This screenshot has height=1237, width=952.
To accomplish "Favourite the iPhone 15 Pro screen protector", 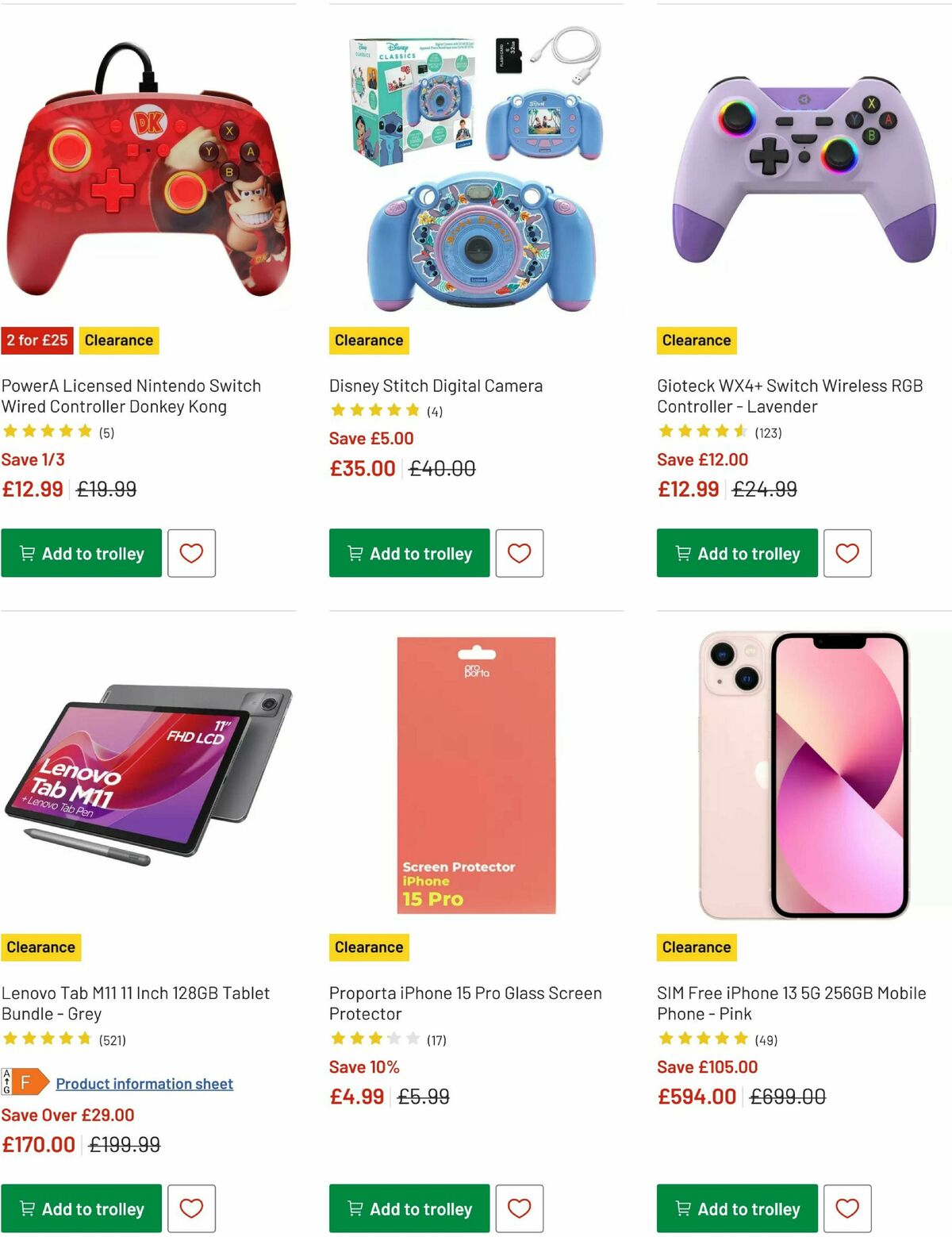I will point(520,1208).
